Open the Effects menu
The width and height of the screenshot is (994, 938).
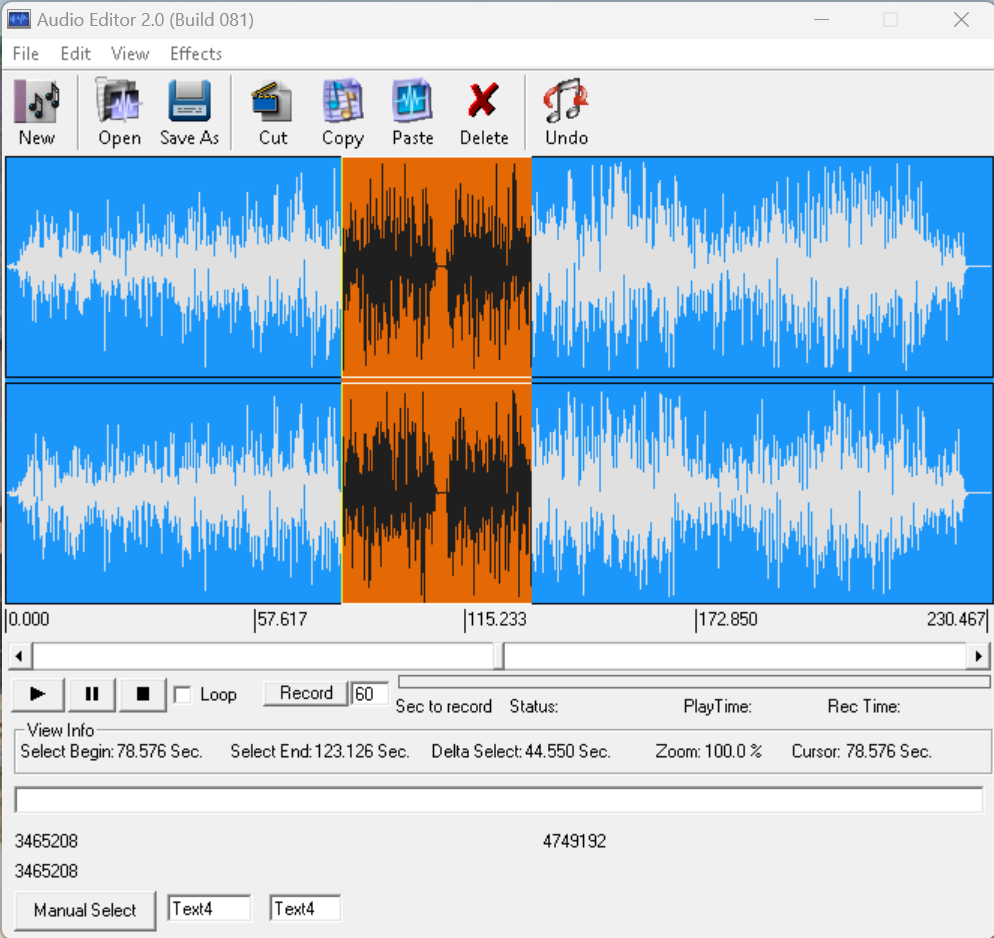pos(196,54)
